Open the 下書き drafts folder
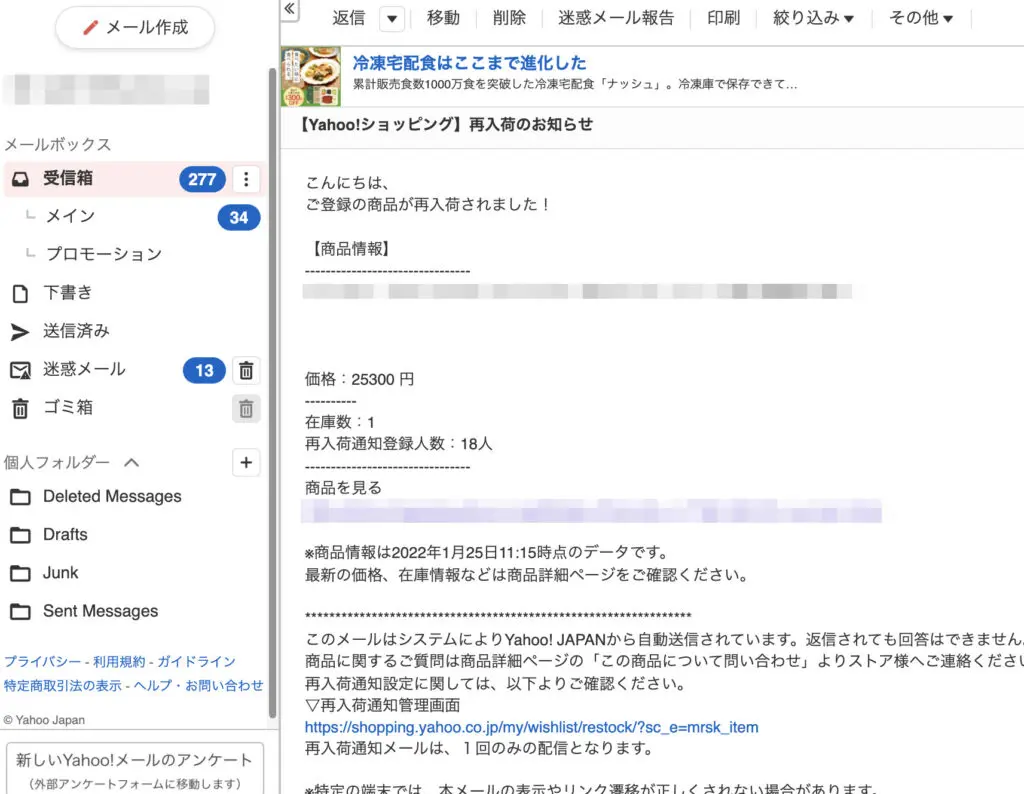 67,293
